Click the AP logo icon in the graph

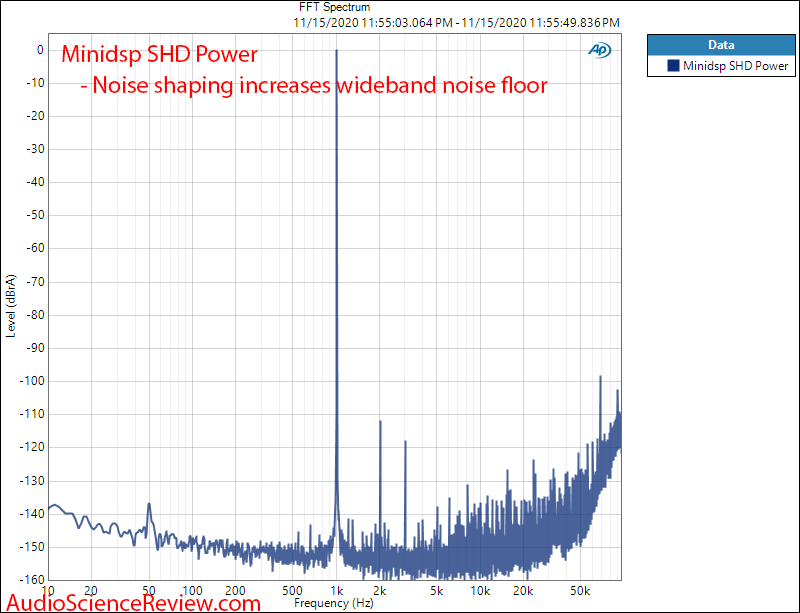(599, 50)
